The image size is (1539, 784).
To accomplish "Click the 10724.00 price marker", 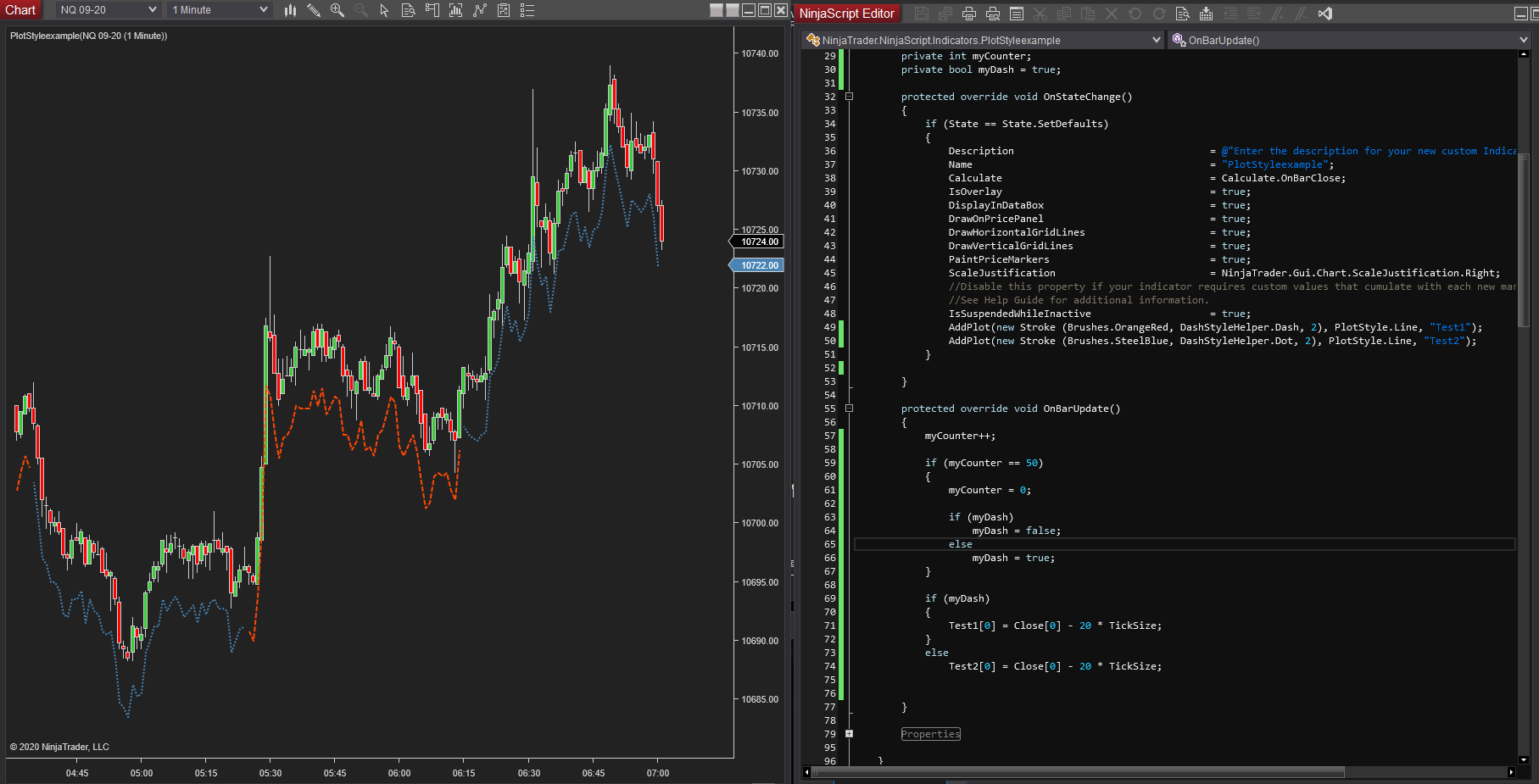I will 757,242.
